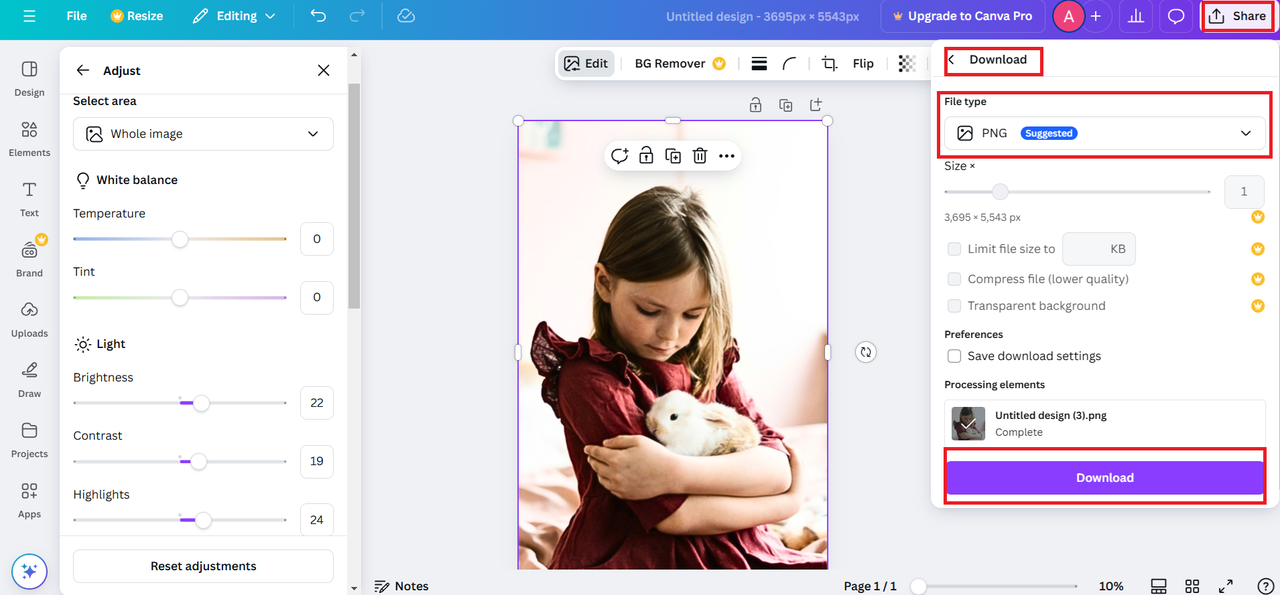Adjust the Temperature slider
This screenshot has width=1280, height=595.
coord(180,239)
